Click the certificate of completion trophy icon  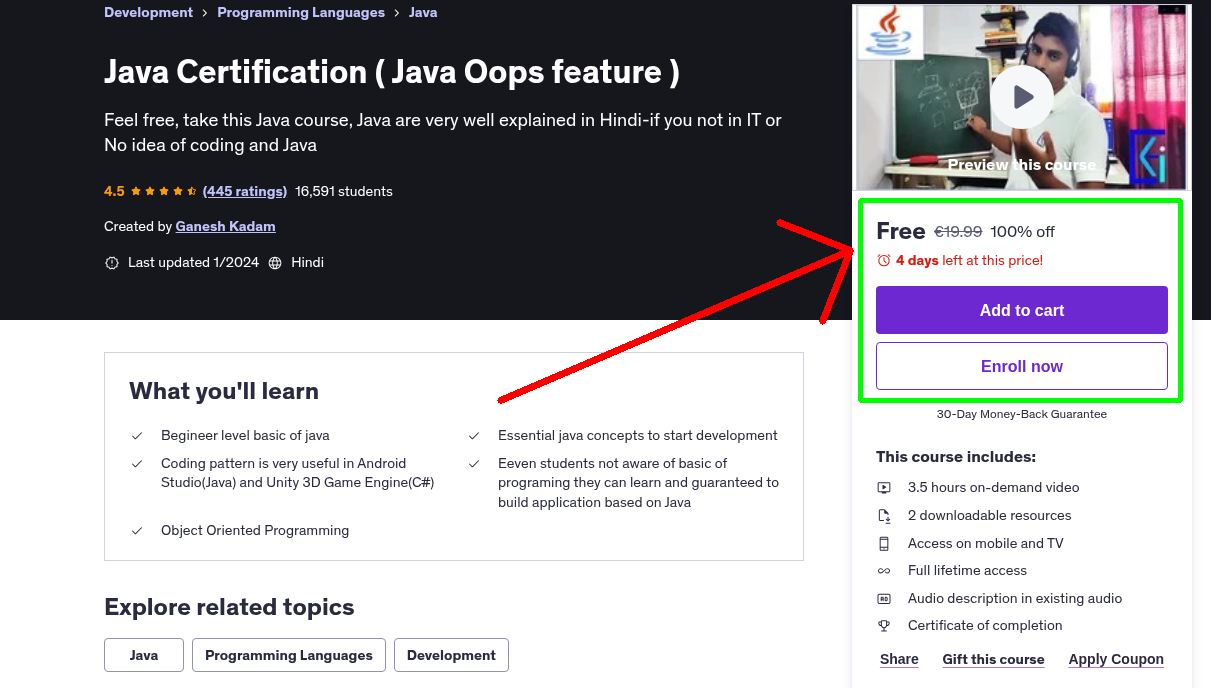click(x=884, y=625)
